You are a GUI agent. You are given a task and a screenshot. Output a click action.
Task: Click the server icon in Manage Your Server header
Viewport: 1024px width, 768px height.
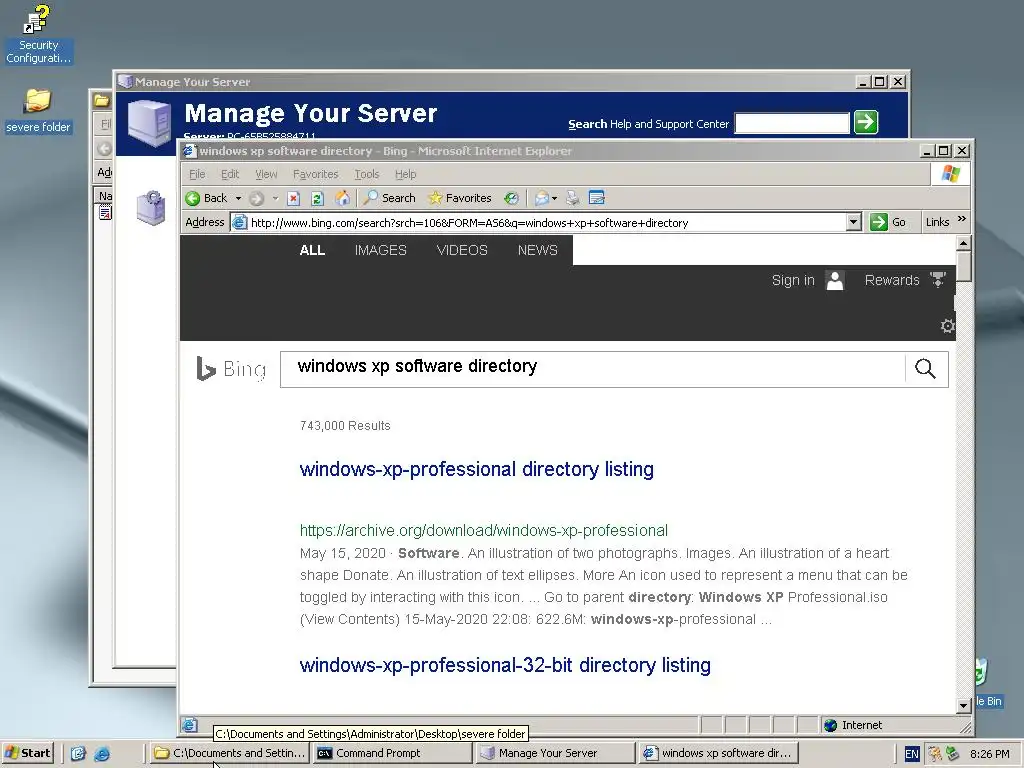point(150,122)
